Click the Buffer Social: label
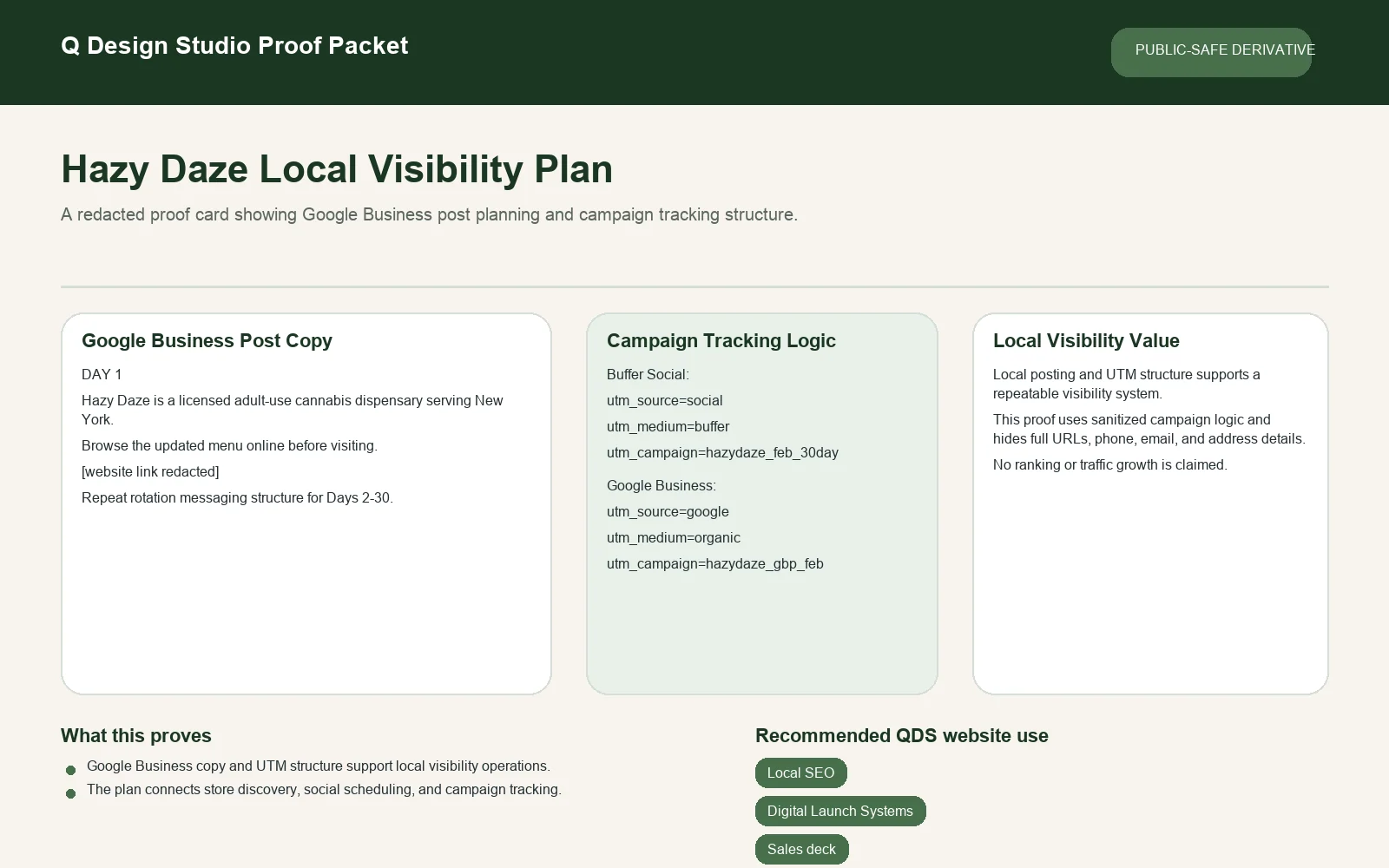This screenshot has width=1389, height=868. (x=648, y=374)
